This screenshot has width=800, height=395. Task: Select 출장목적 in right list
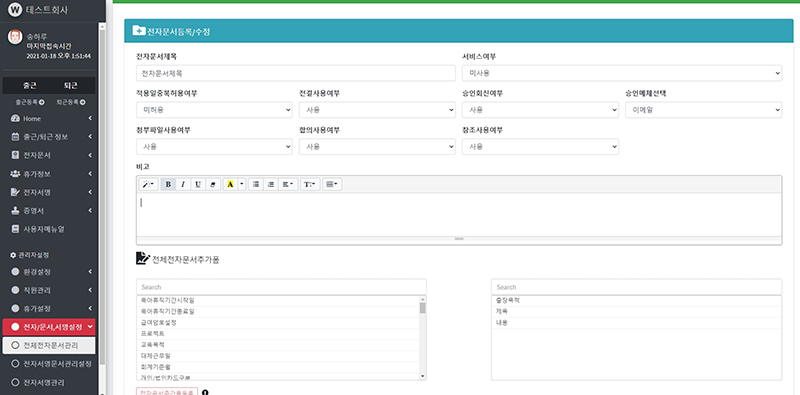[636, 301]
